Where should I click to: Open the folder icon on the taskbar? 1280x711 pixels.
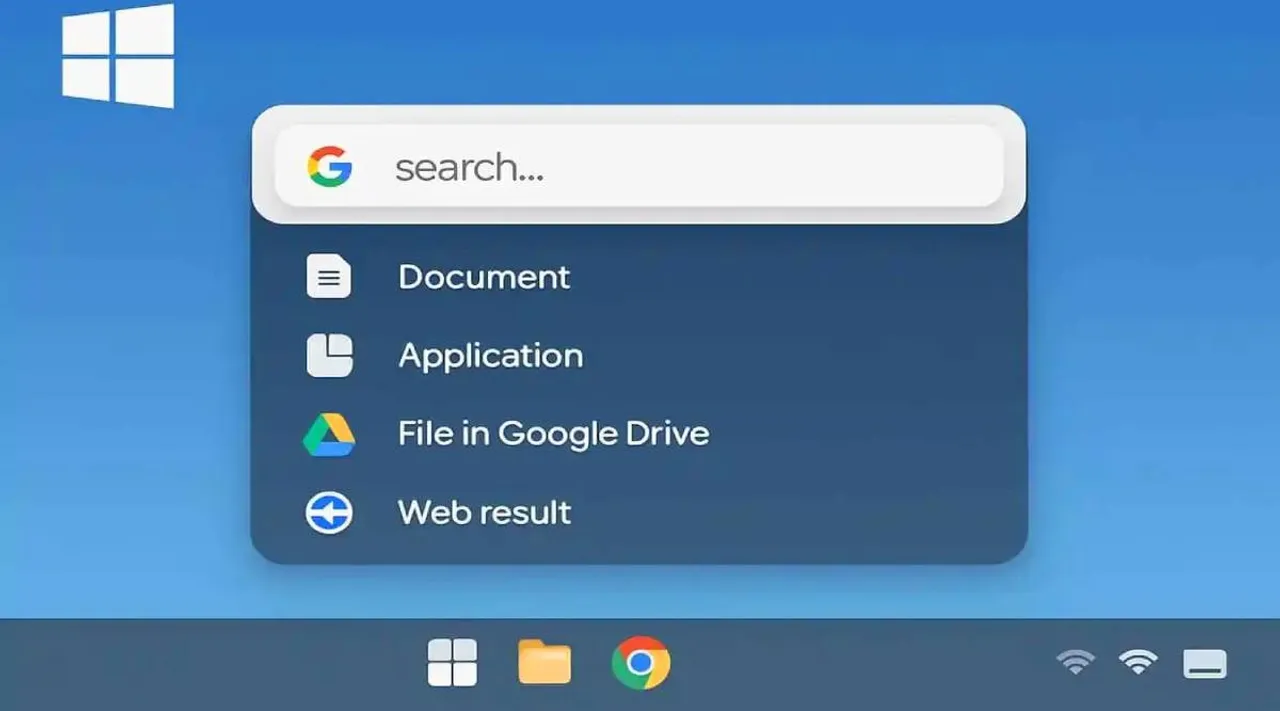pos(543,662)
